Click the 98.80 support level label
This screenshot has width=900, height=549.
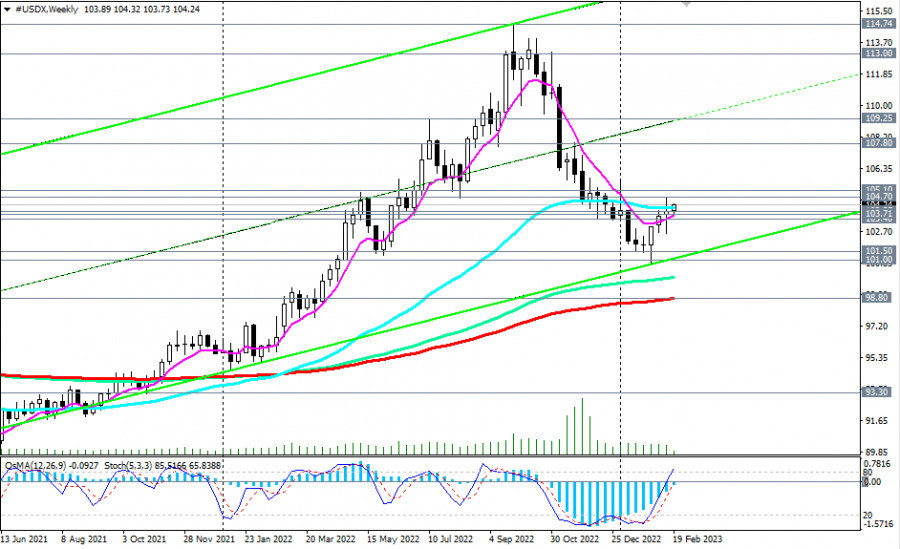coord(878,298)
